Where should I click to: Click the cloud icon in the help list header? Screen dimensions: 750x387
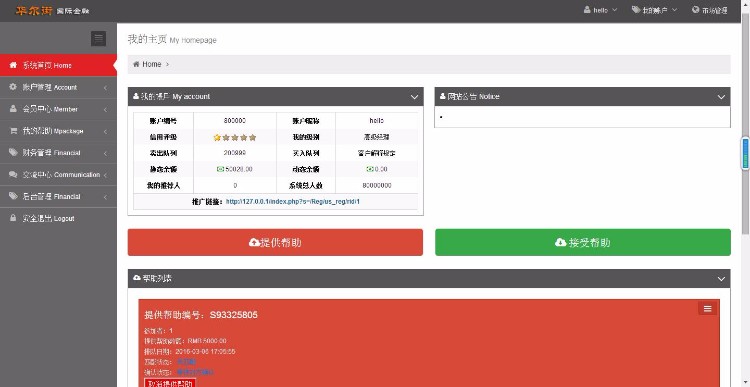click(x=137, y=278)
